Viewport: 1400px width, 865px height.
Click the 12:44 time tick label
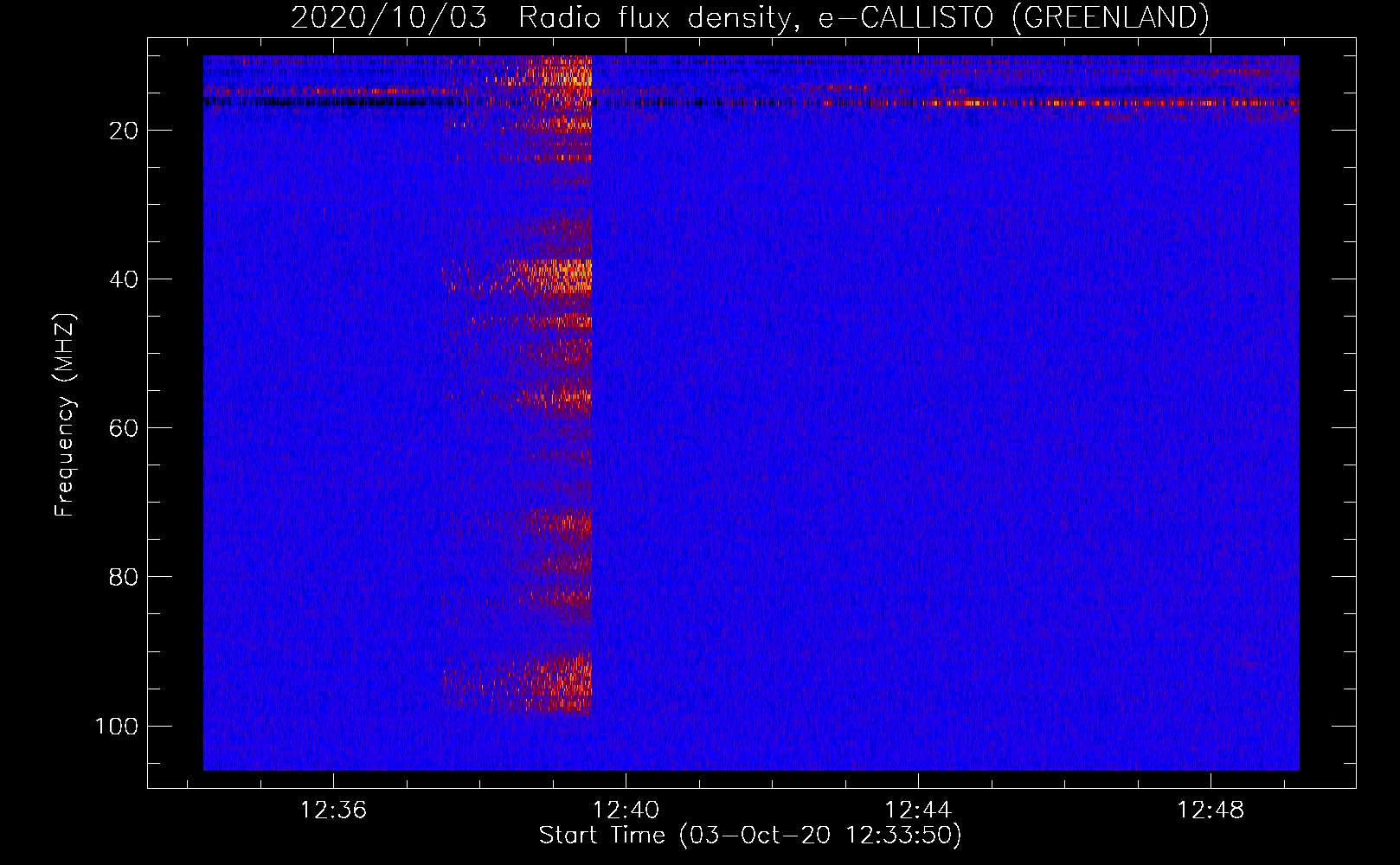click(918, 811)
